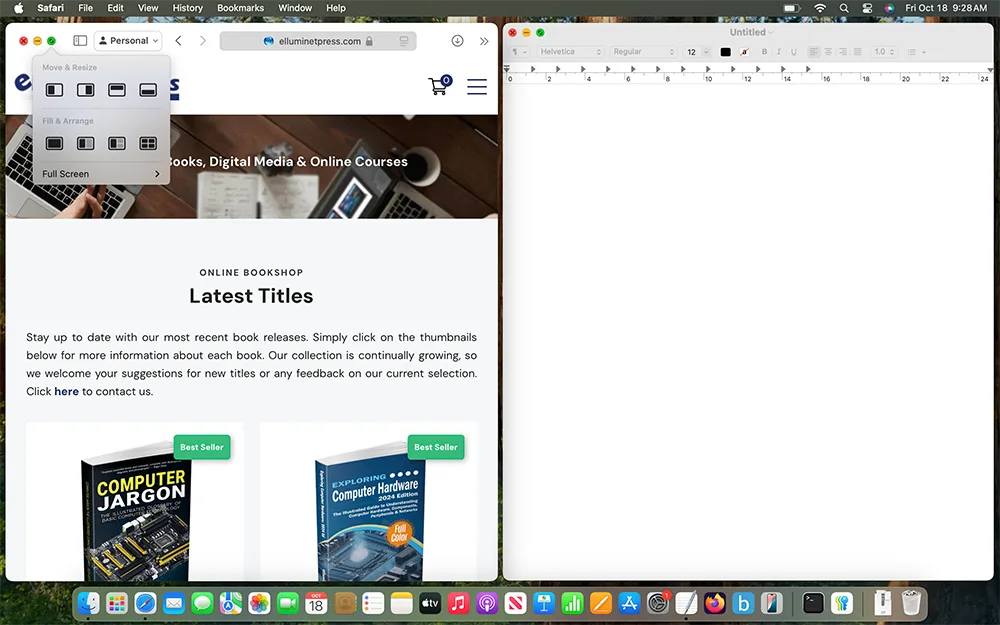
Task: Open Firefox from the Dock
Action: (x=715, y=603)
